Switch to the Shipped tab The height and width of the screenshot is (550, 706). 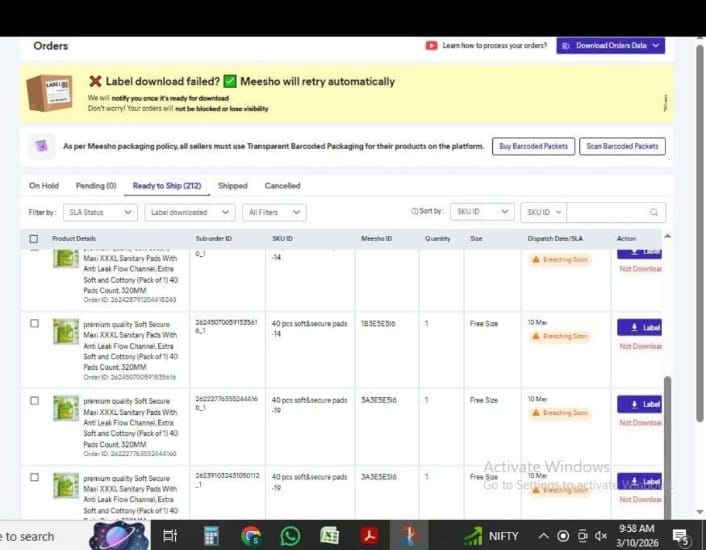coord(232,186)
